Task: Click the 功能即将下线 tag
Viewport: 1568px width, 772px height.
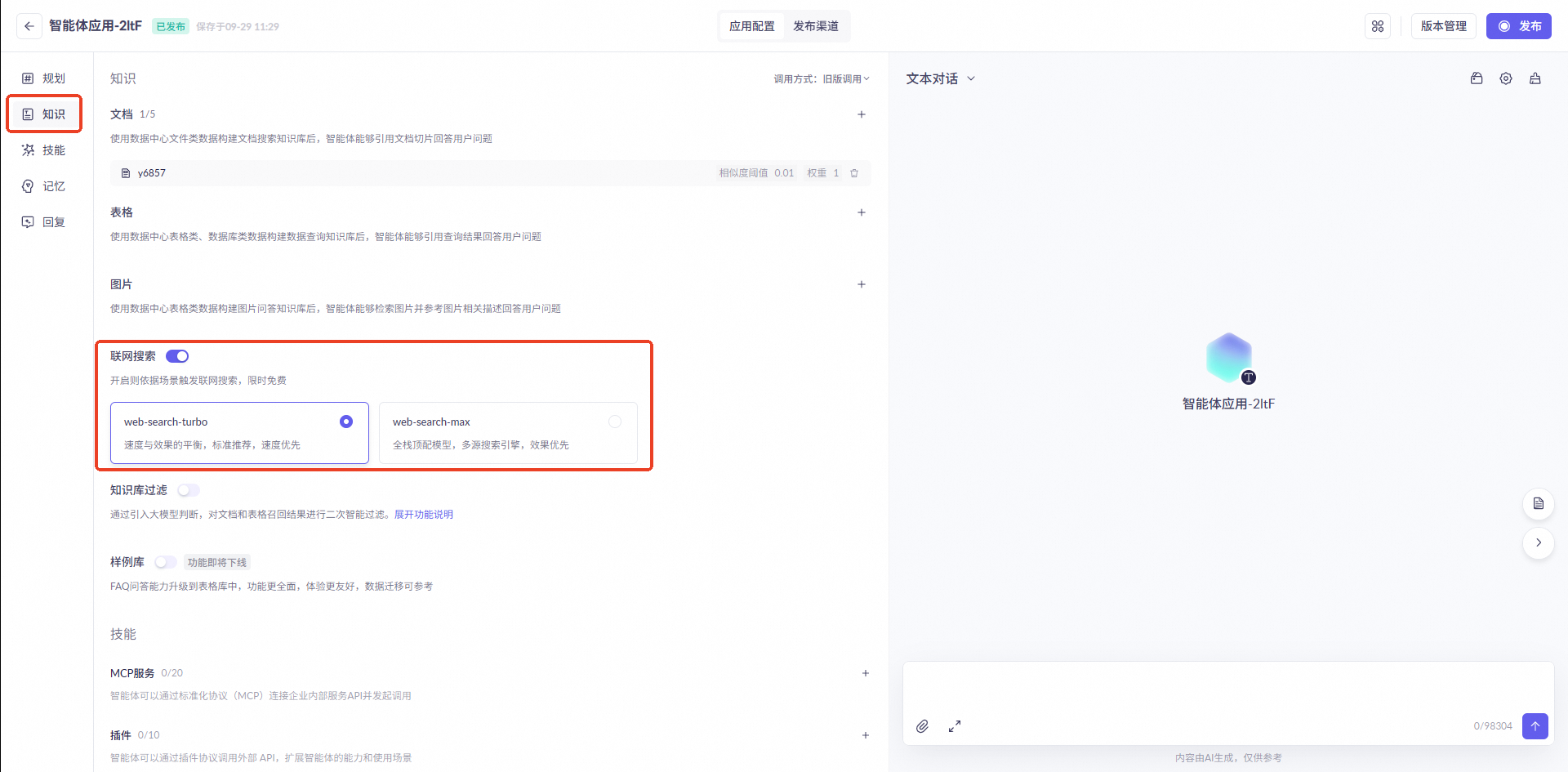Action: pyautogui.click(x=217, y=562)
